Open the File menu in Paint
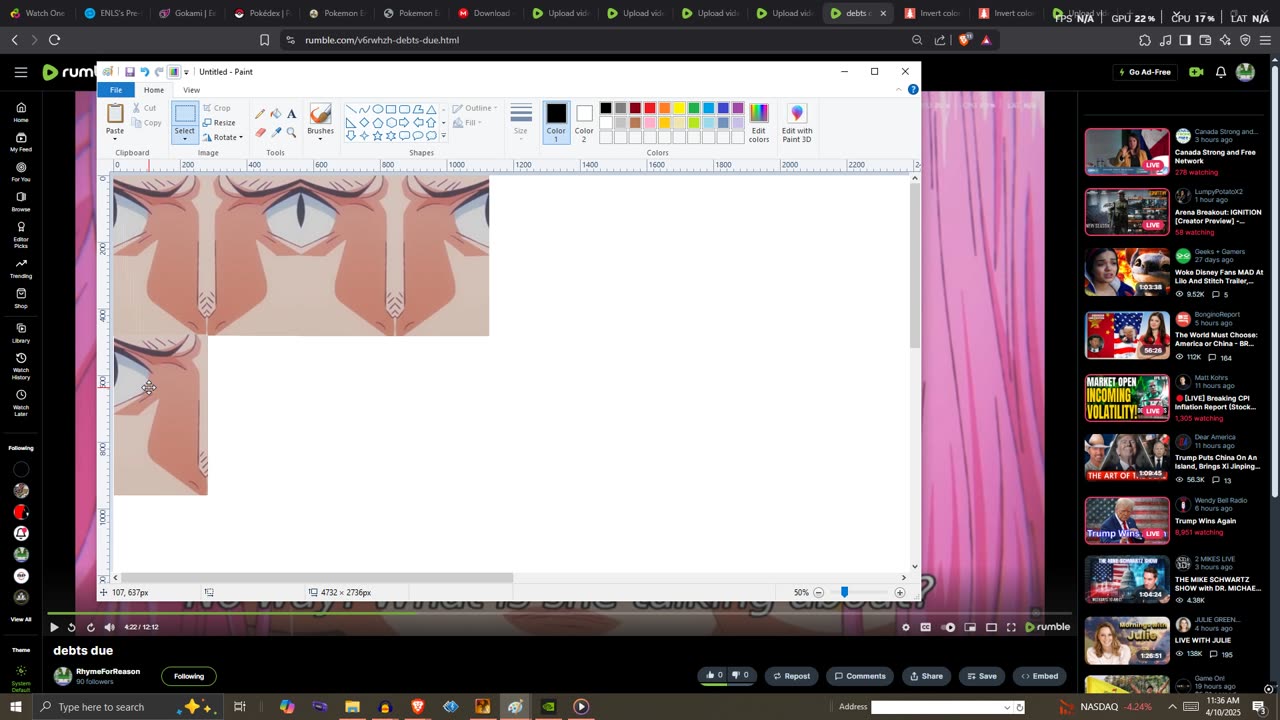This screenshot has width=1280, height=720. pos(116,90)
